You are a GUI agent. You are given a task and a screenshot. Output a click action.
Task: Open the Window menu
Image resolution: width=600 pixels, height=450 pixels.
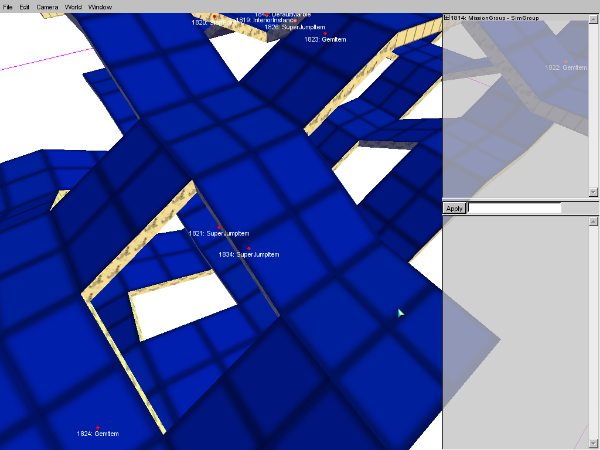tap(100, 6)
